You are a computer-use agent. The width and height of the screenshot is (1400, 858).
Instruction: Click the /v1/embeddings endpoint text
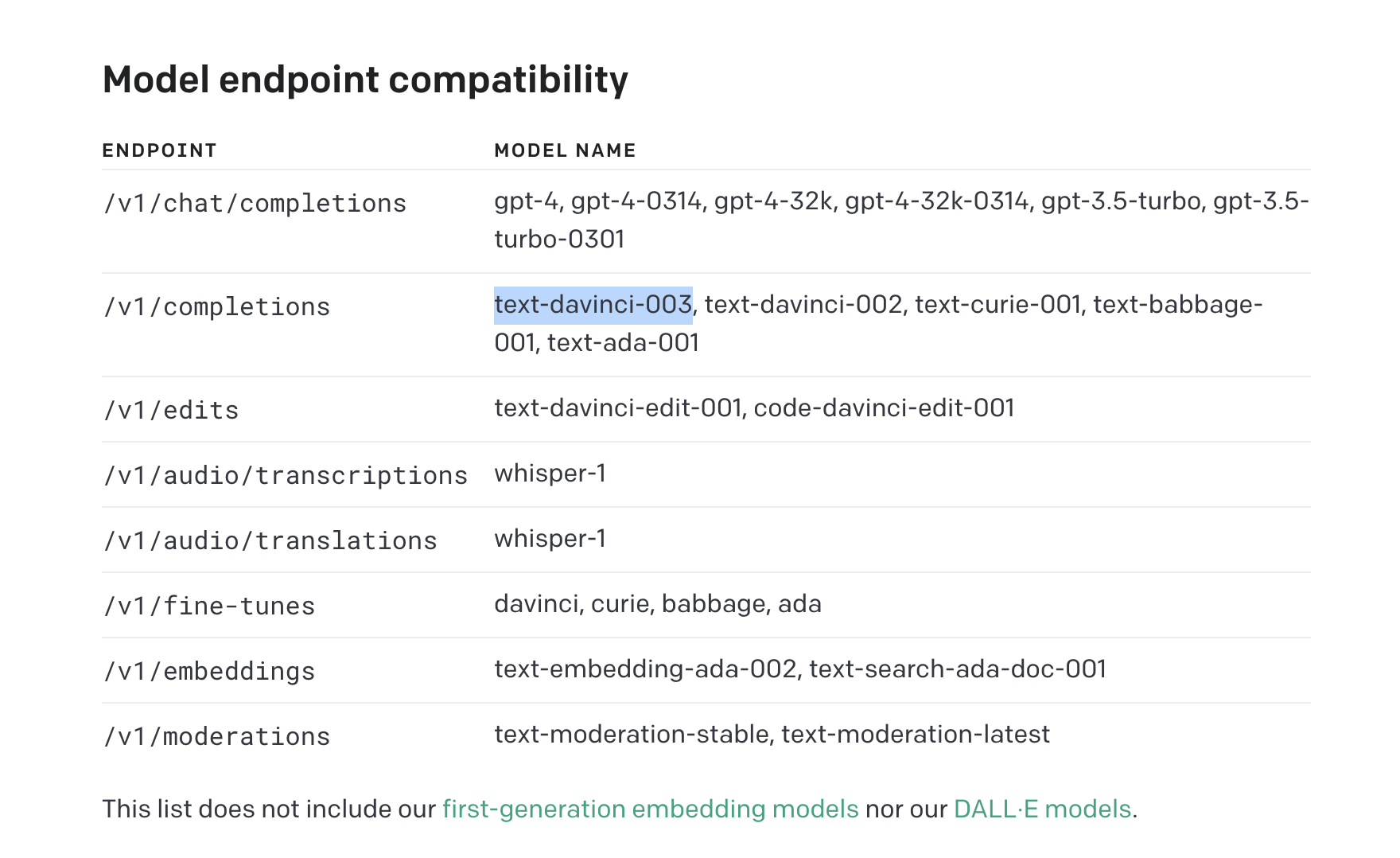click(209, 672)
